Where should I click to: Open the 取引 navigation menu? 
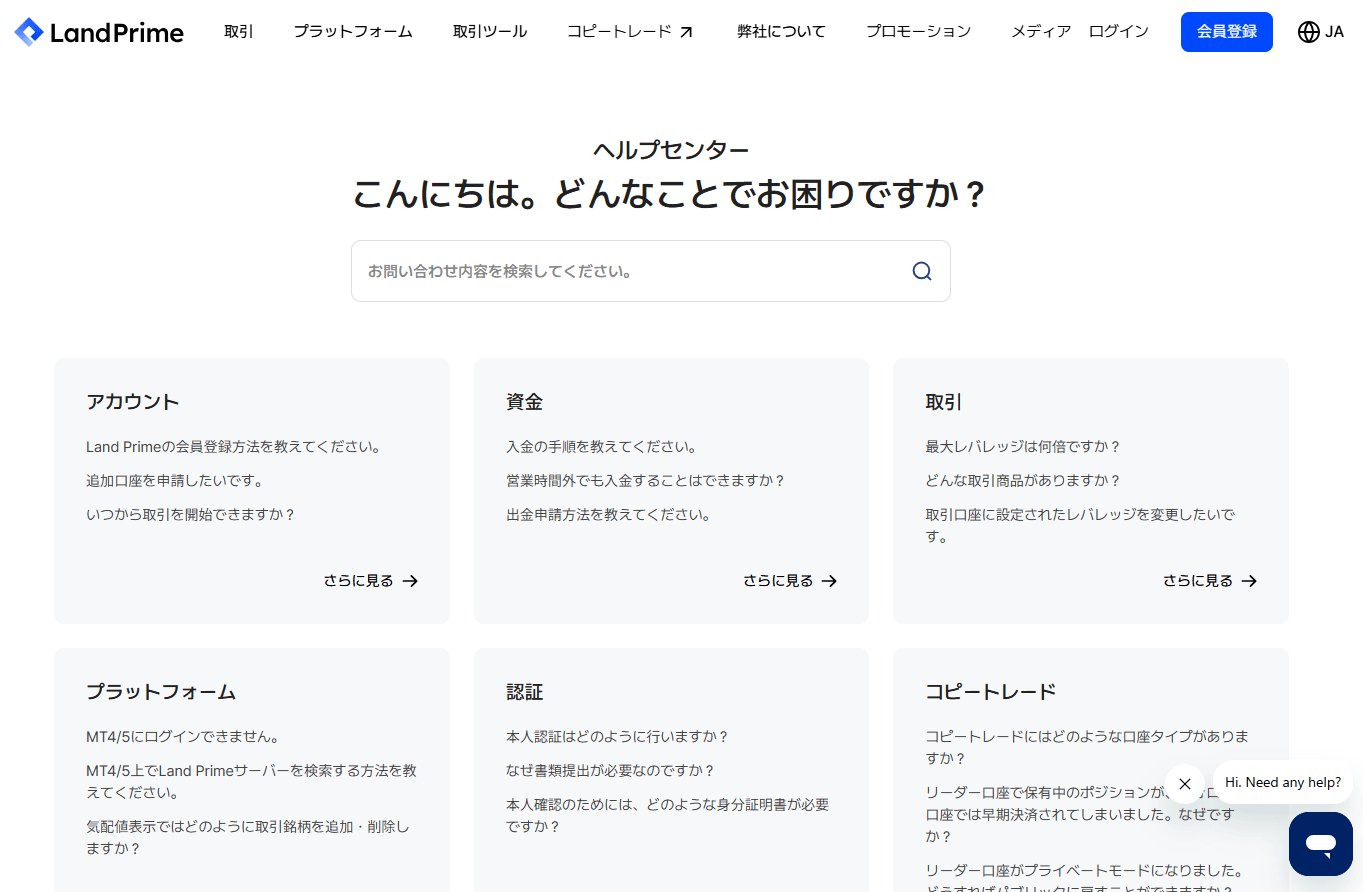(x=239, y=32)
